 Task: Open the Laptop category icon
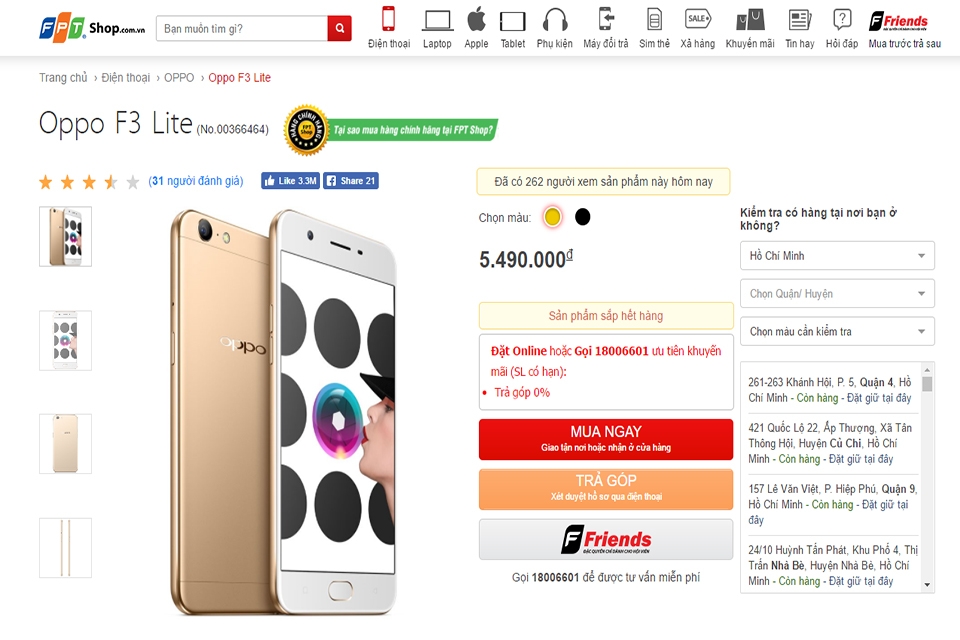[x=437, y=20]
